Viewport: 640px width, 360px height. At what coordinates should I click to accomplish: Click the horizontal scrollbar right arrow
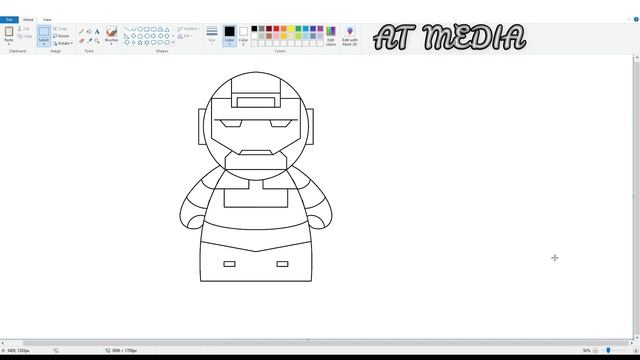[x=631, y=343]
